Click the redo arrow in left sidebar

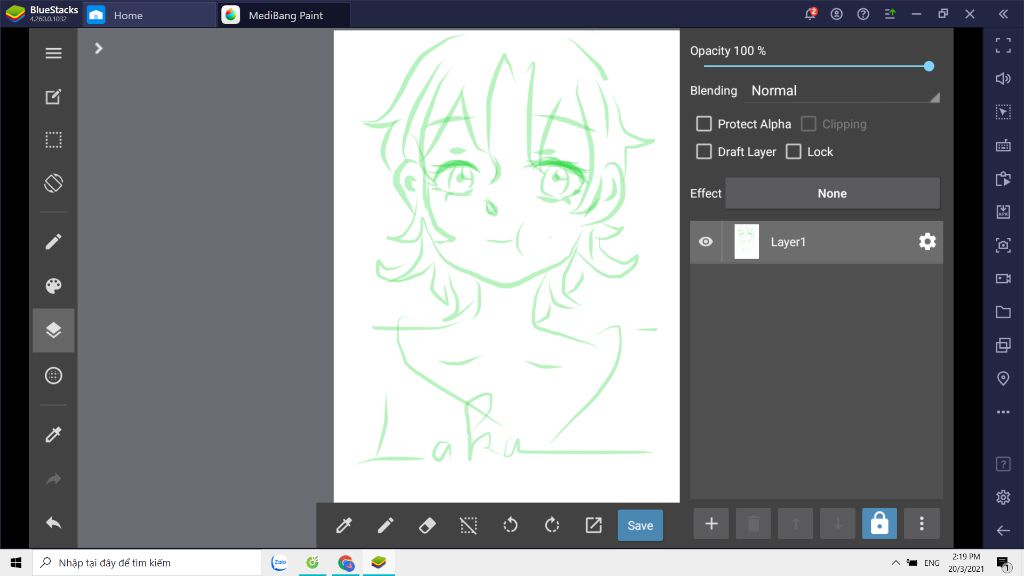54,479
